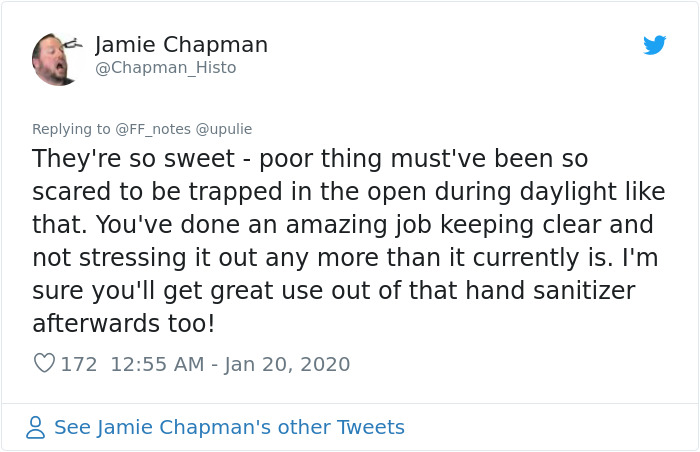Click the "Replying to" label
The height and width of the screenshot is (452, 700).
71,128
